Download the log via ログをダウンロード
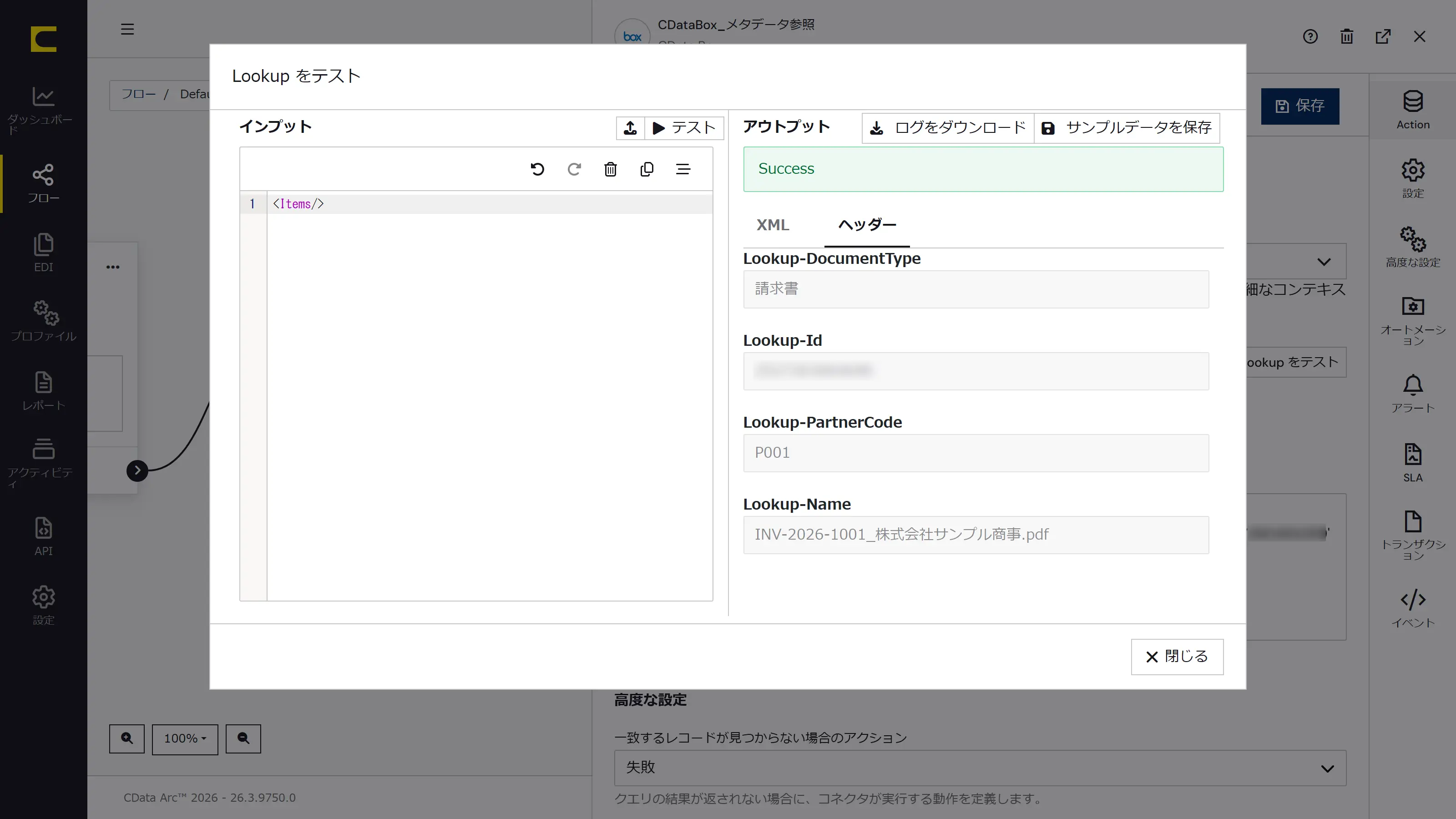Image resolution: width=1456 pixels, height=819 pixels. [948, 128]
